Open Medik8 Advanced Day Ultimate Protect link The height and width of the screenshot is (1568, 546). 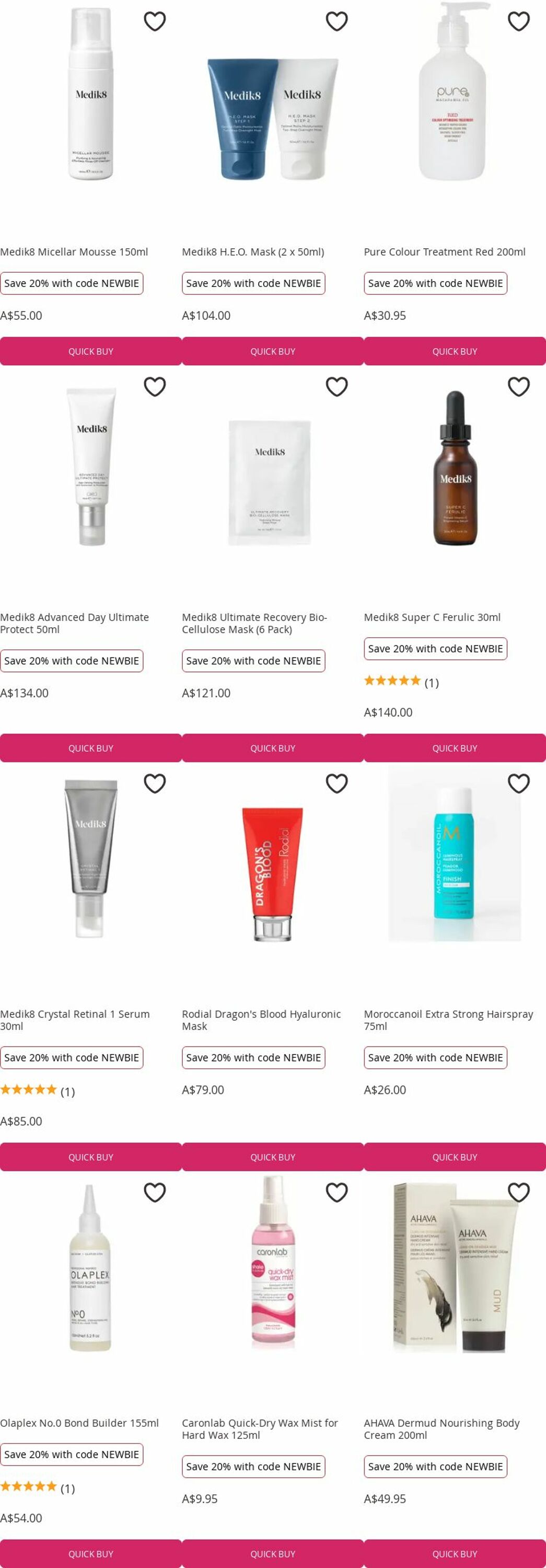click(x=74, y=624)
